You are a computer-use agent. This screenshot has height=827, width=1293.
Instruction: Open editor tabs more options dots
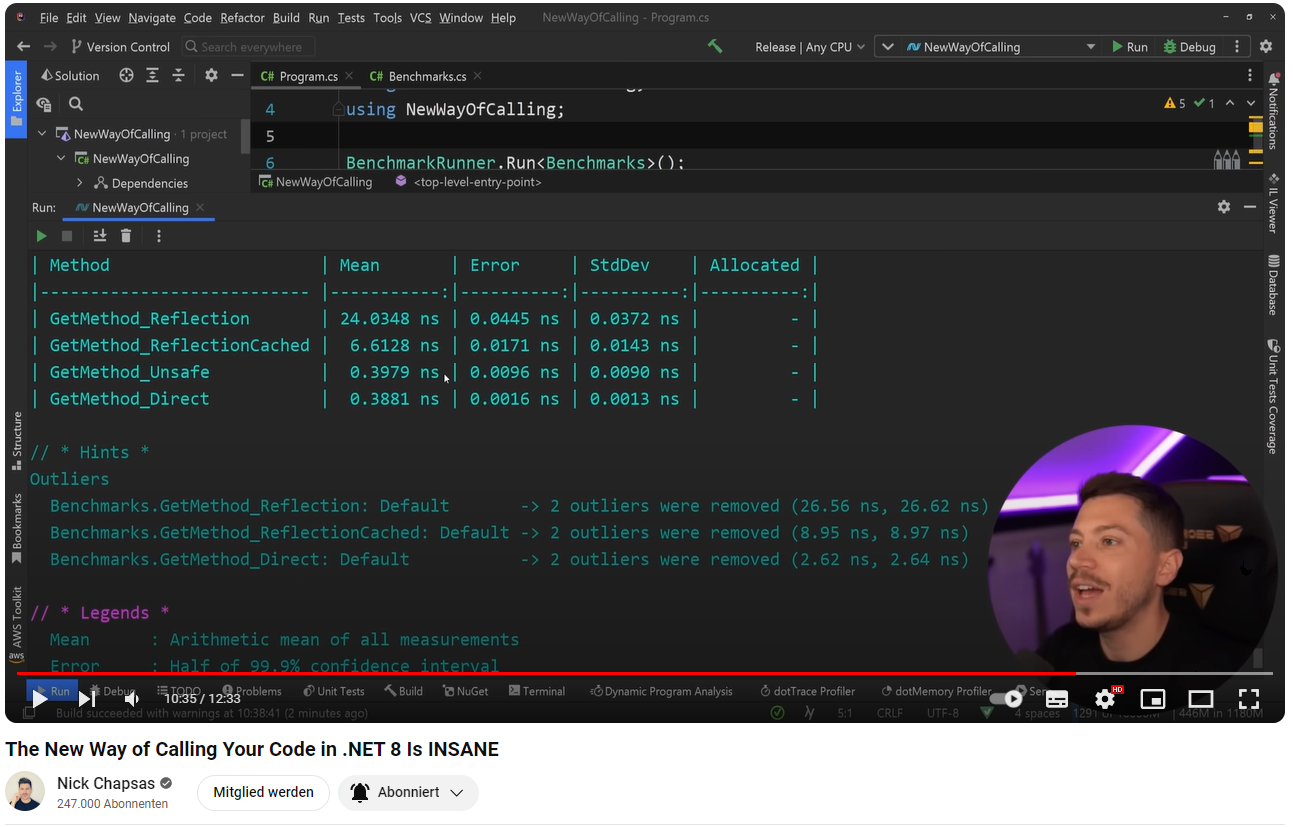(x=1250, y=76)
